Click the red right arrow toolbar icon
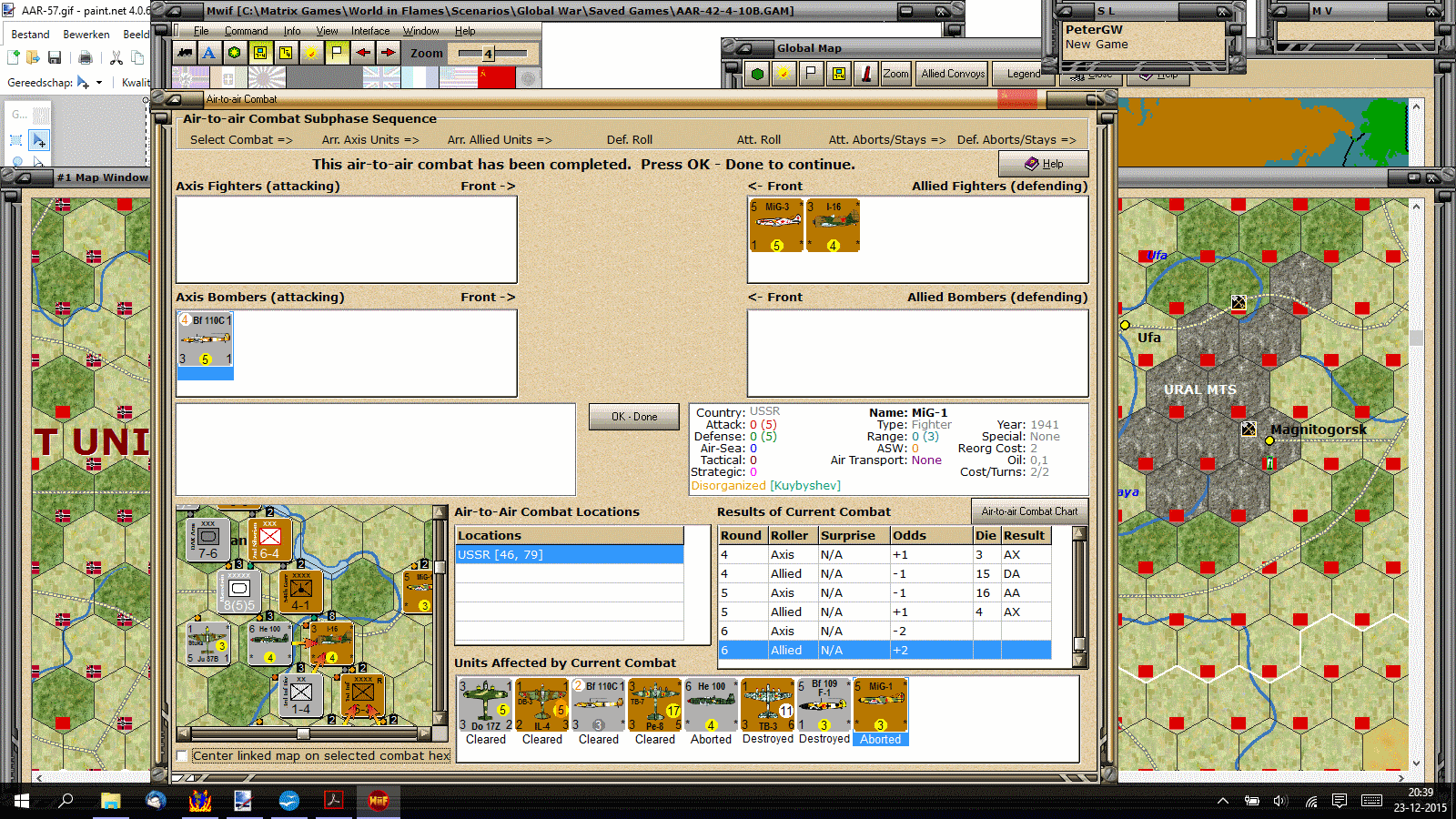Image resolution: width=1456 pixels, height=819 pixels. coord(388,53)
